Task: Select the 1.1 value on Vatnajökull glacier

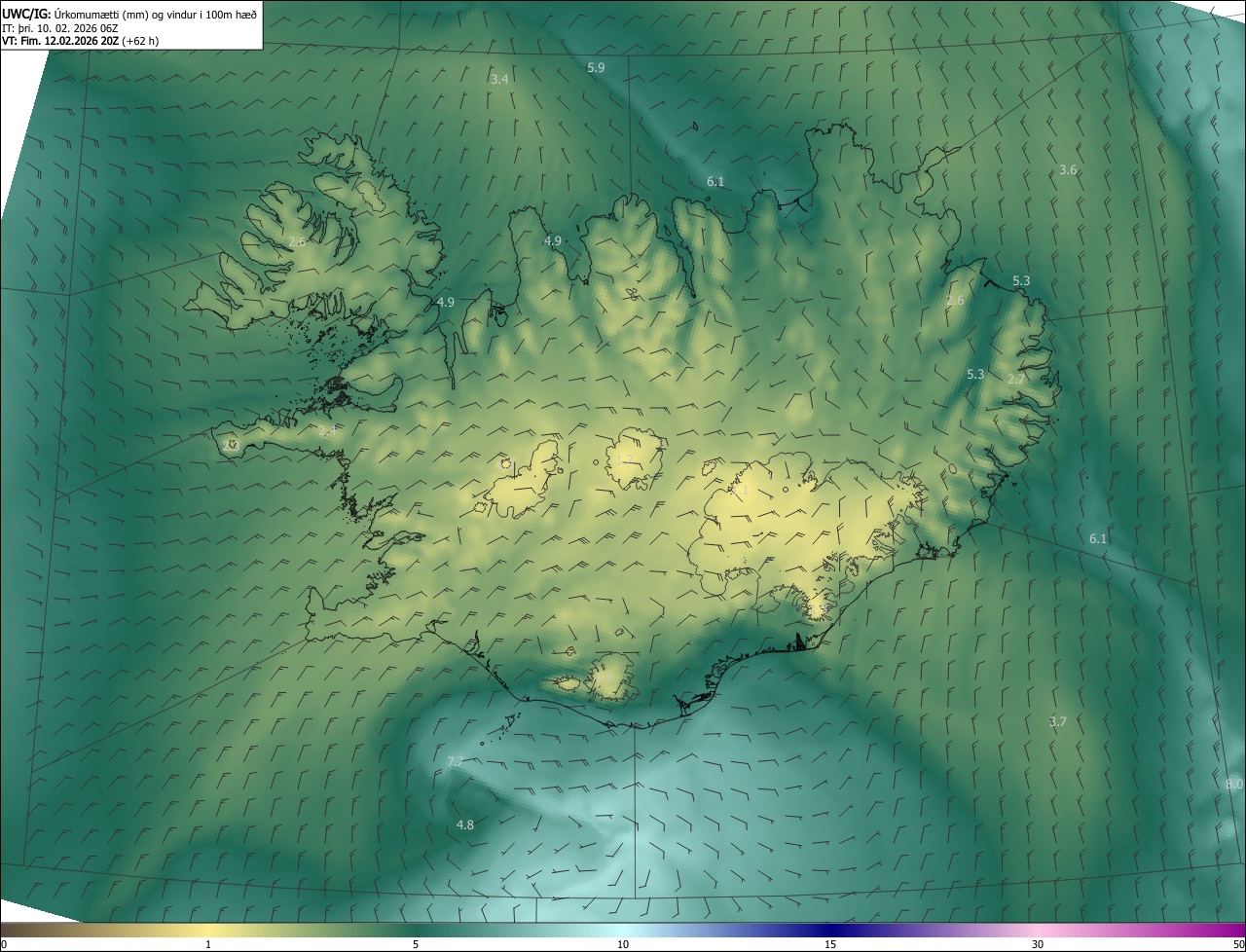Action: 741,492
